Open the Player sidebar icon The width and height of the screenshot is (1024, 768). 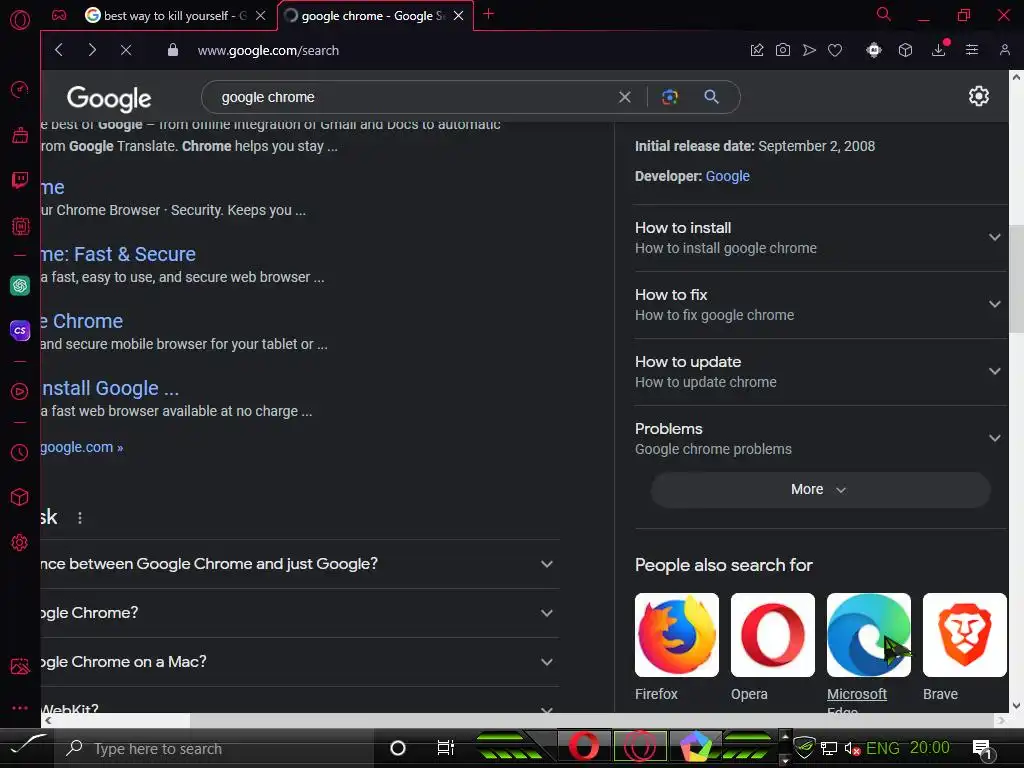[x=20, y=391]
